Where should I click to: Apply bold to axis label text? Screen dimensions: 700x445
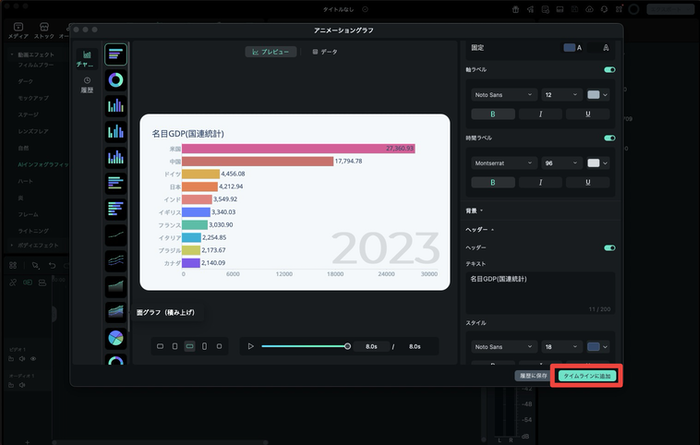pos(492,114)
